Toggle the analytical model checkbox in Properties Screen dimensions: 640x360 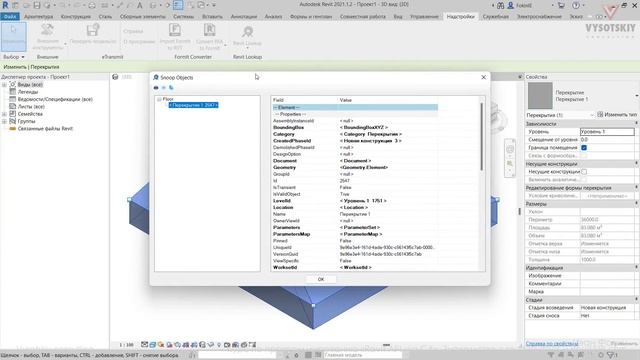coord(584,180)
